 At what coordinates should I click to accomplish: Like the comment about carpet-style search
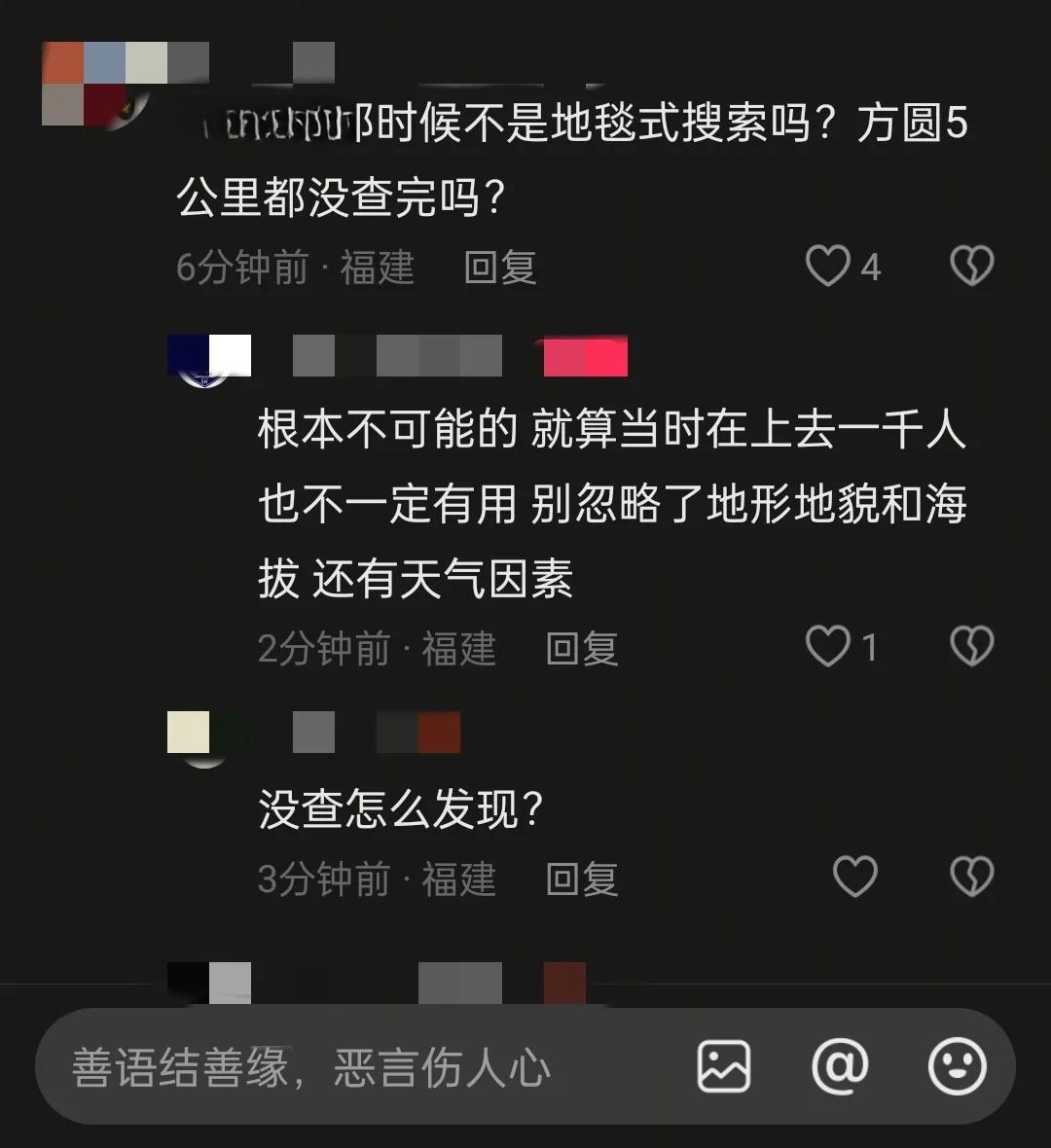click(x=827, y=266)
